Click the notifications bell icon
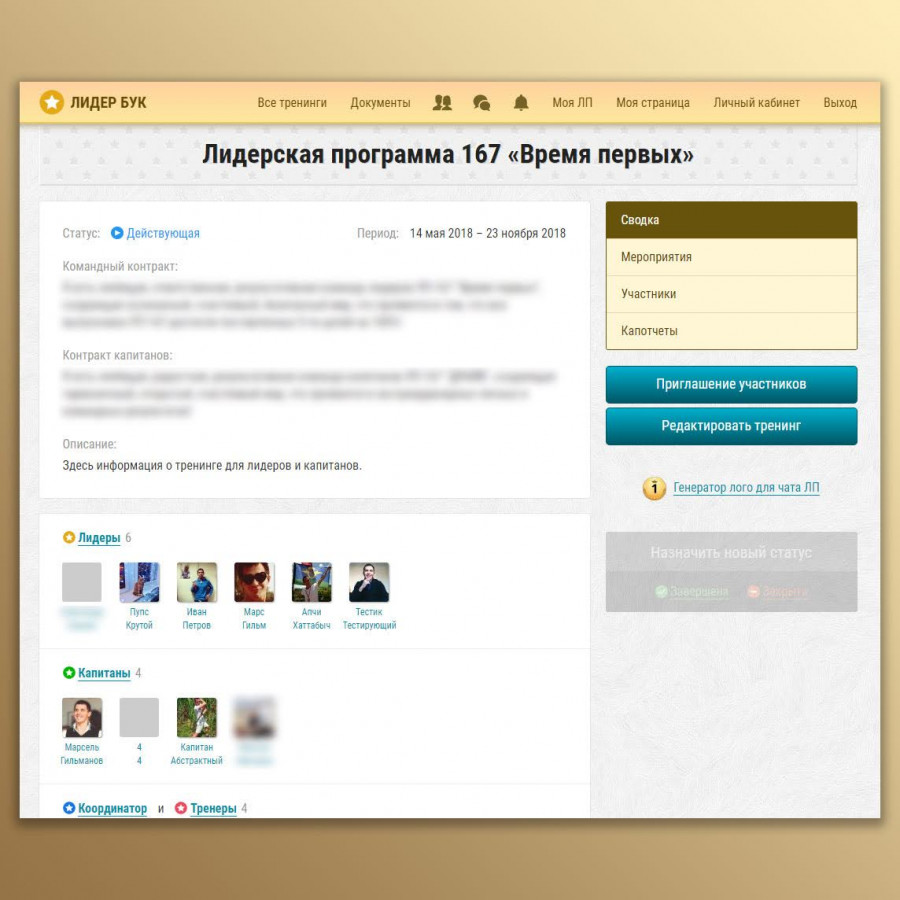 point(521,102)
